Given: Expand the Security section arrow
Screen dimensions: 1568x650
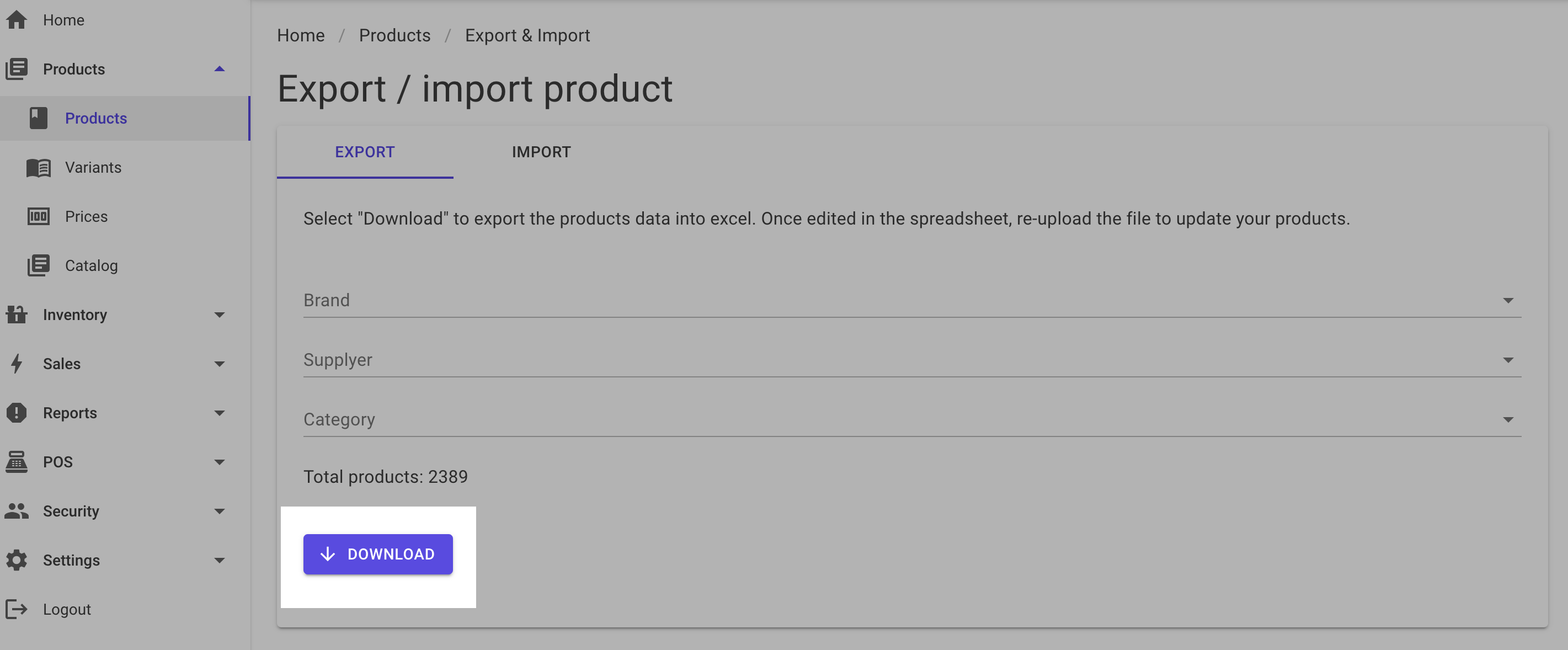Looking at the screenshot, I should pyautogui.click(x=220, y=512).
